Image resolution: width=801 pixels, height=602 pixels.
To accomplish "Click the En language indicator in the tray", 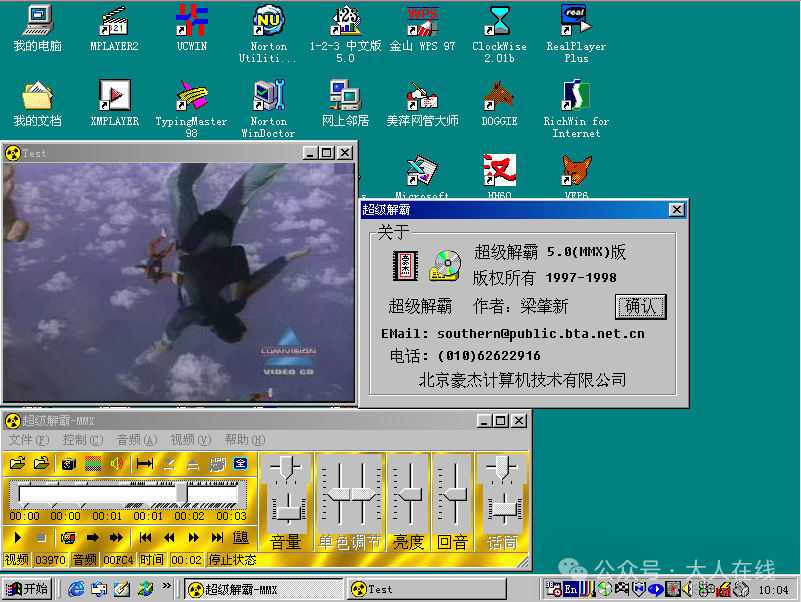I will [571, 589].
